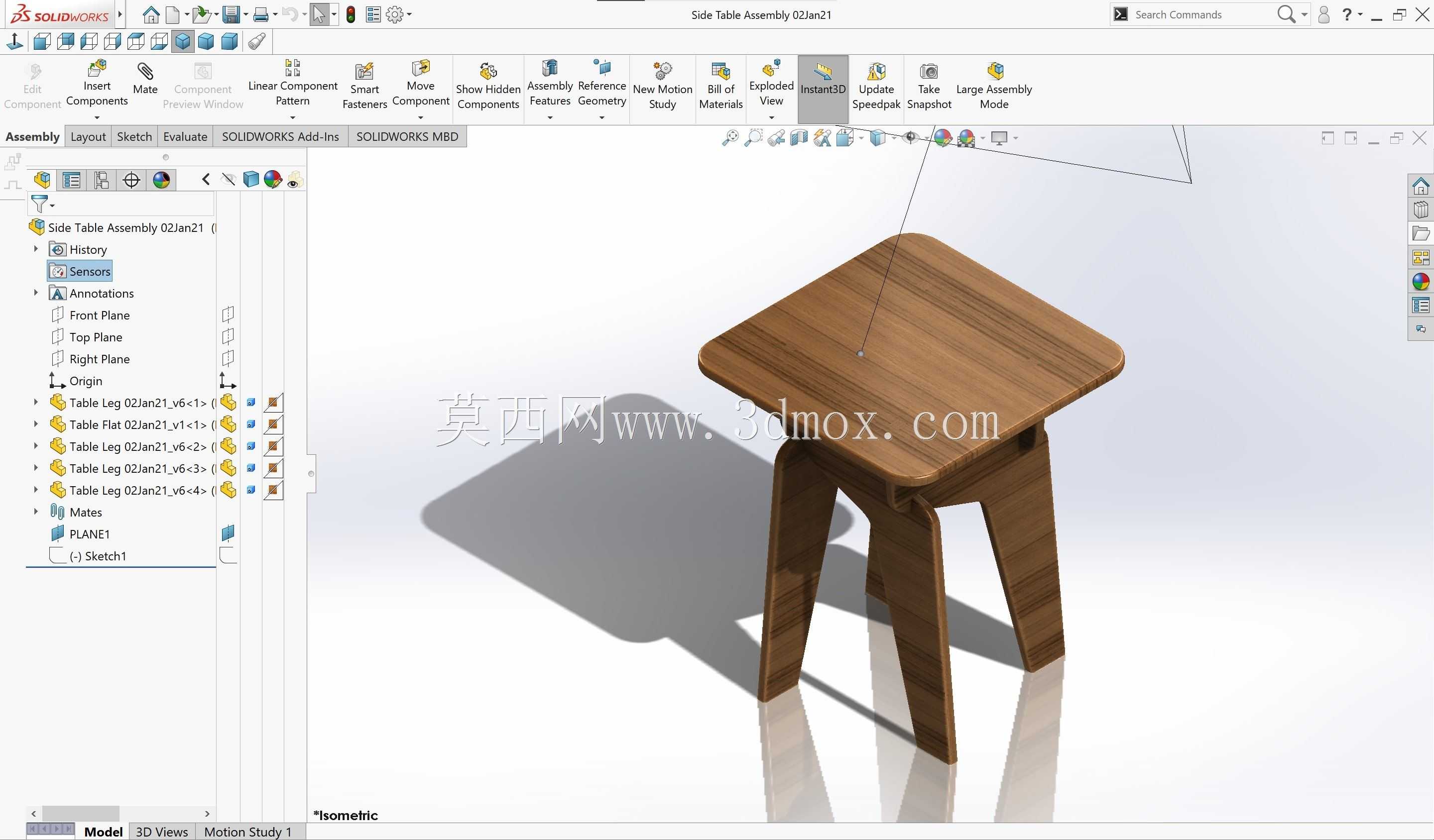Open the Exploded View dropdown arrow
The width and height of the screenshot is (1434, 840).
click(771, 118)
